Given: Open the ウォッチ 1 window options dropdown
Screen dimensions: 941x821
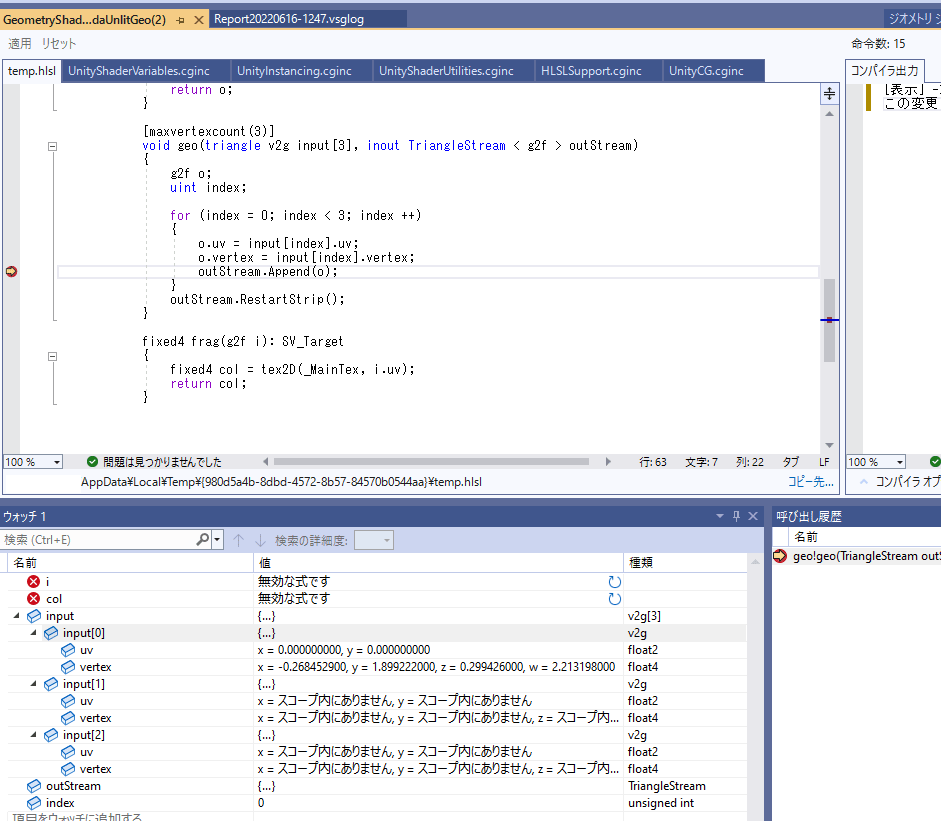Looking at the screenshot, I should point(720,516).
